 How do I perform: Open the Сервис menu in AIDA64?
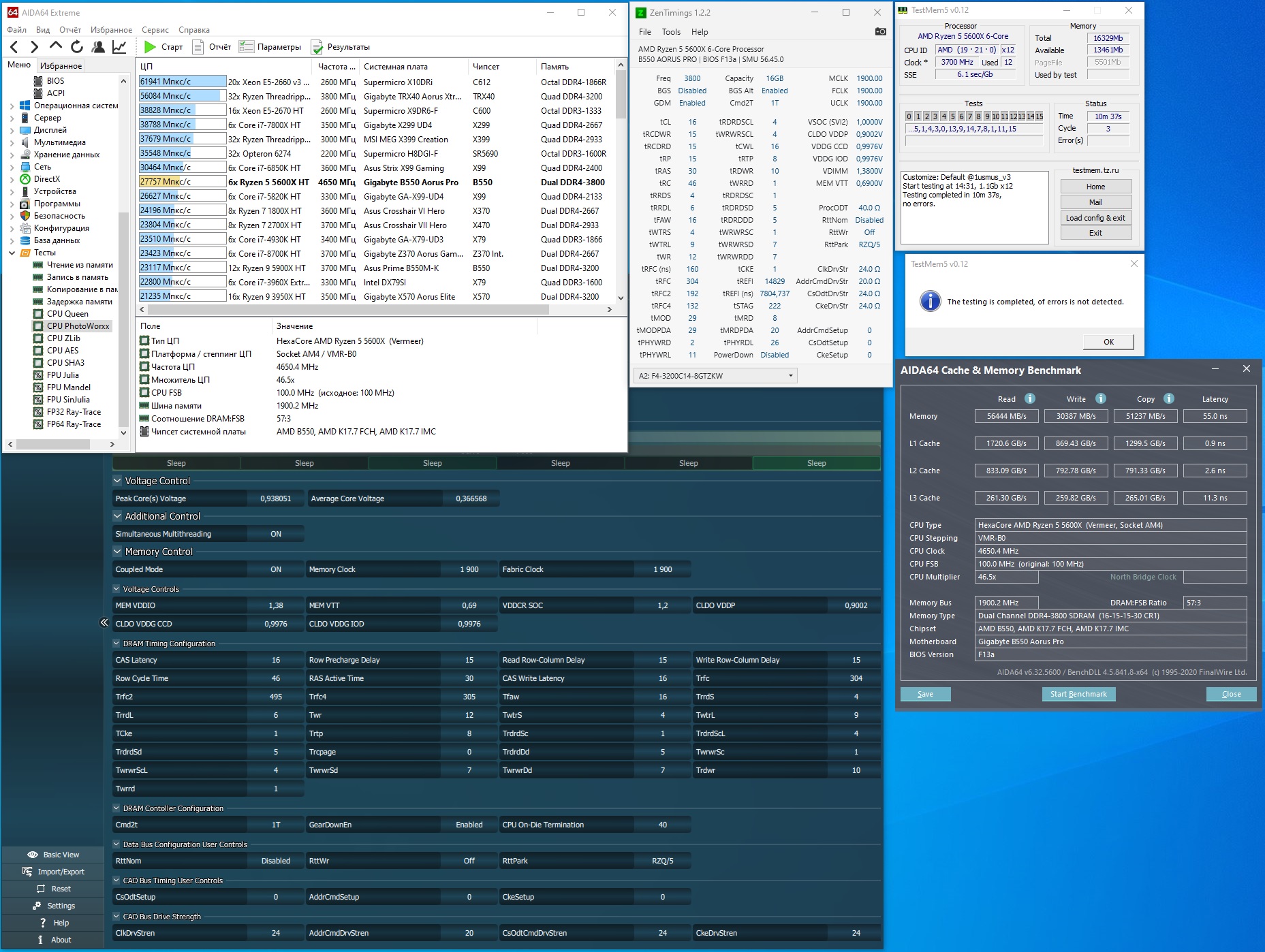(155, 30)
